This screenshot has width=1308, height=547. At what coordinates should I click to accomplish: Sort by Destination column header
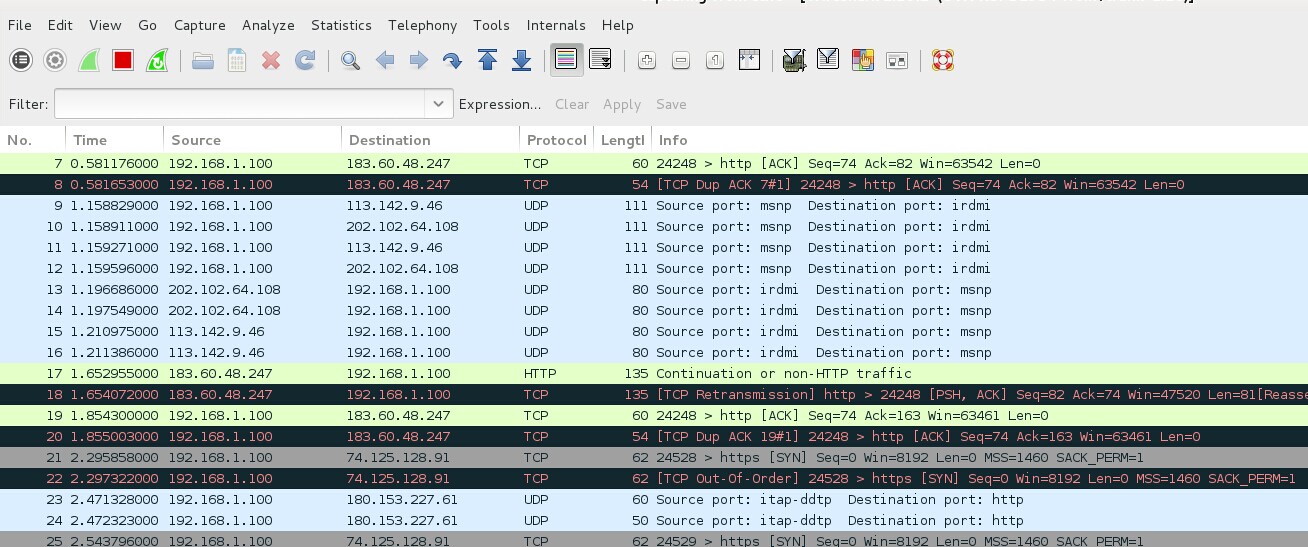point(430,140)
